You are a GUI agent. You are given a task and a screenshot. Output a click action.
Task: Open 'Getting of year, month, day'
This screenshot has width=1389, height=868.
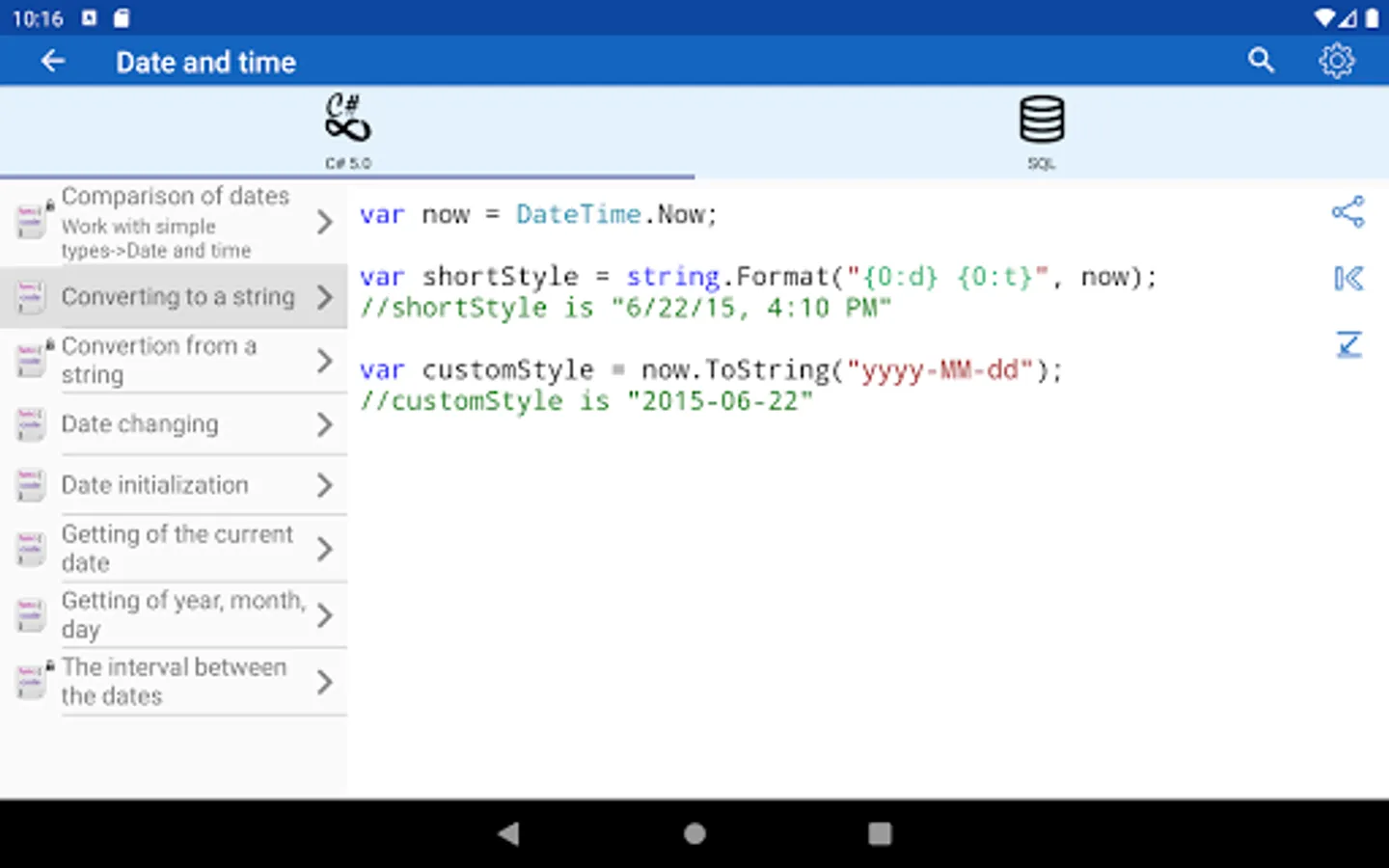(181, 614)
